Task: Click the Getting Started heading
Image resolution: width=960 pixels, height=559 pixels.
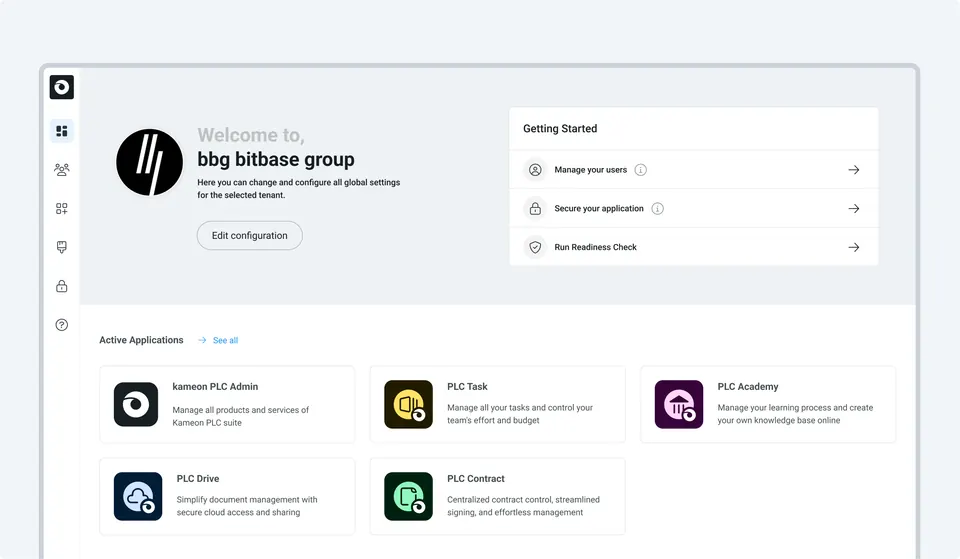Action: pyautogui.click(x=560, y=129)
